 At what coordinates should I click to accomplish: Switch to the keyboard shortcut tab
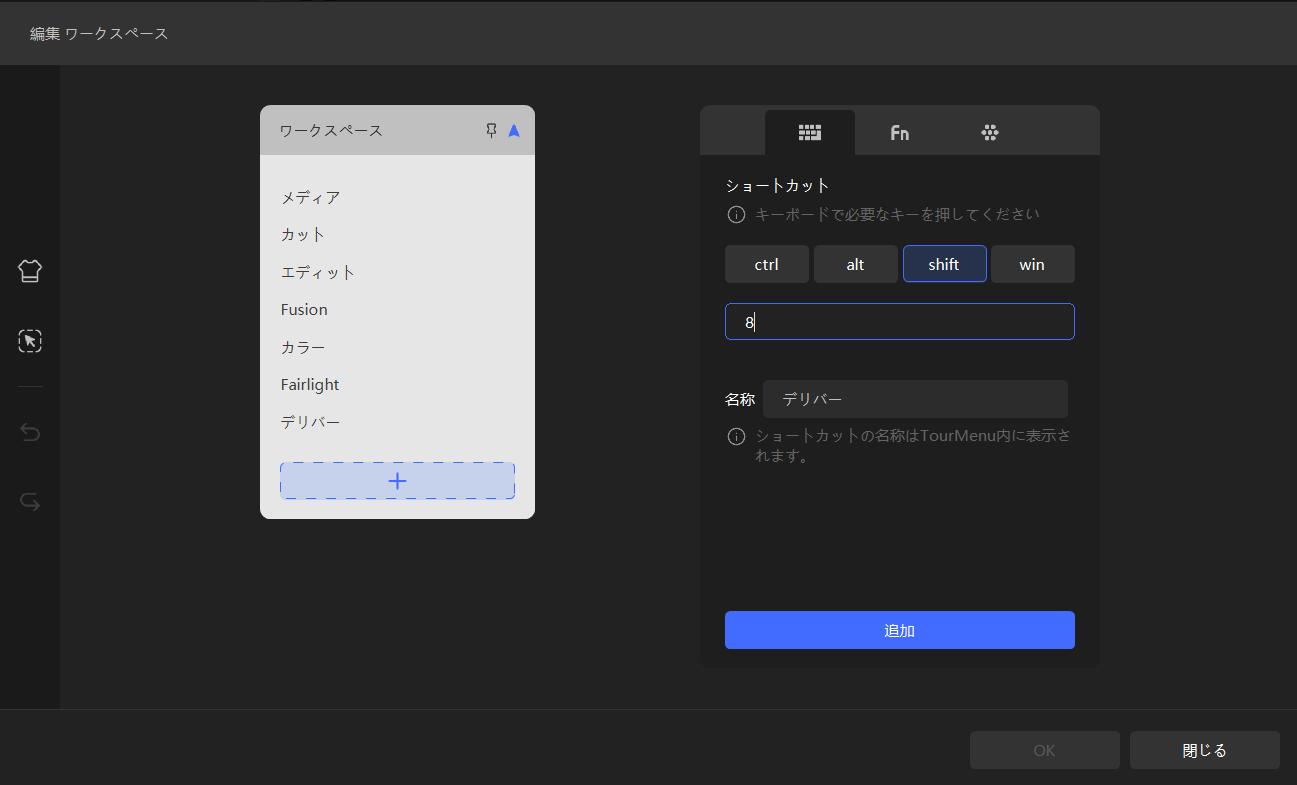[x=810, y=132]
